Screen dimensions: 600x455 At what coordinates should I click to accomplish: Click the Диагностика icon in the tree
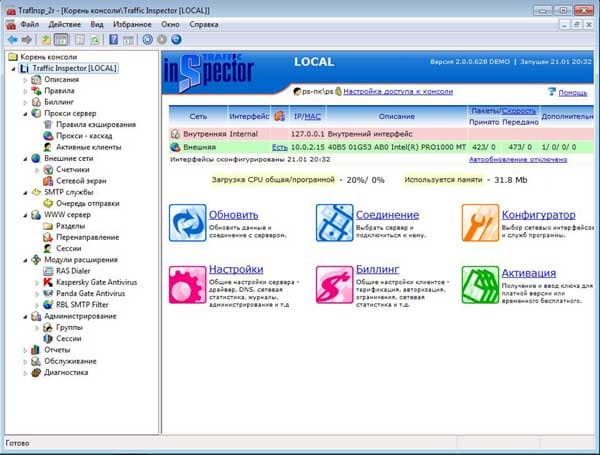36,372
